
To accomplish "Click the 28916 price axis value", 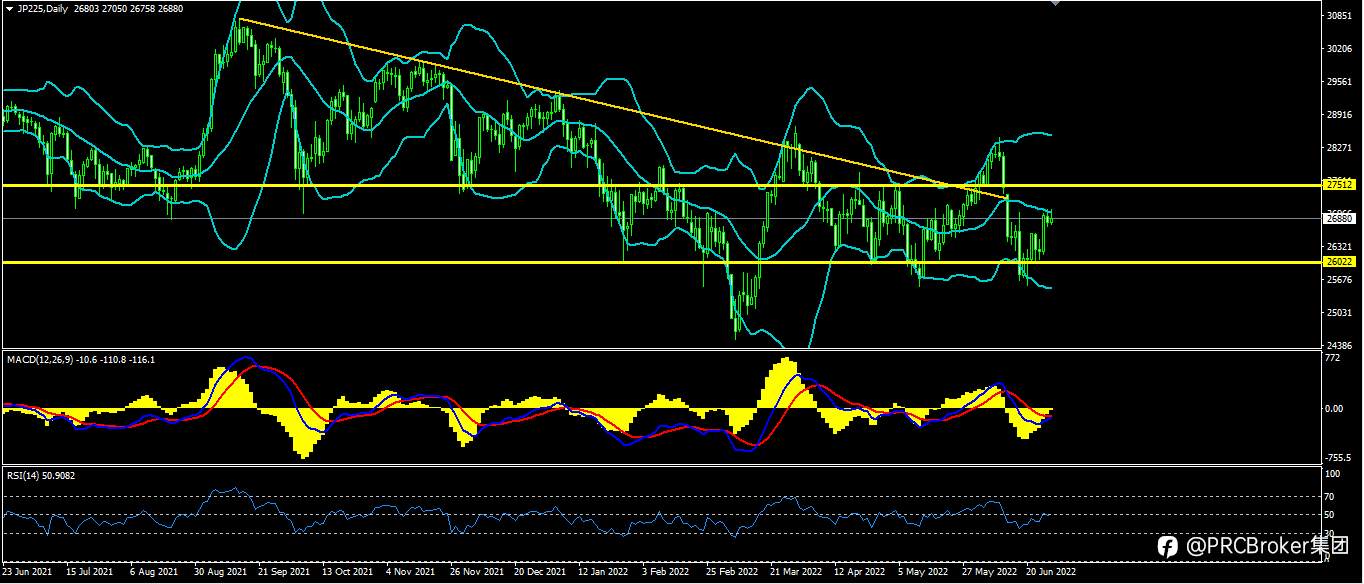I will pyautogui.click(x=1339, y=115).
